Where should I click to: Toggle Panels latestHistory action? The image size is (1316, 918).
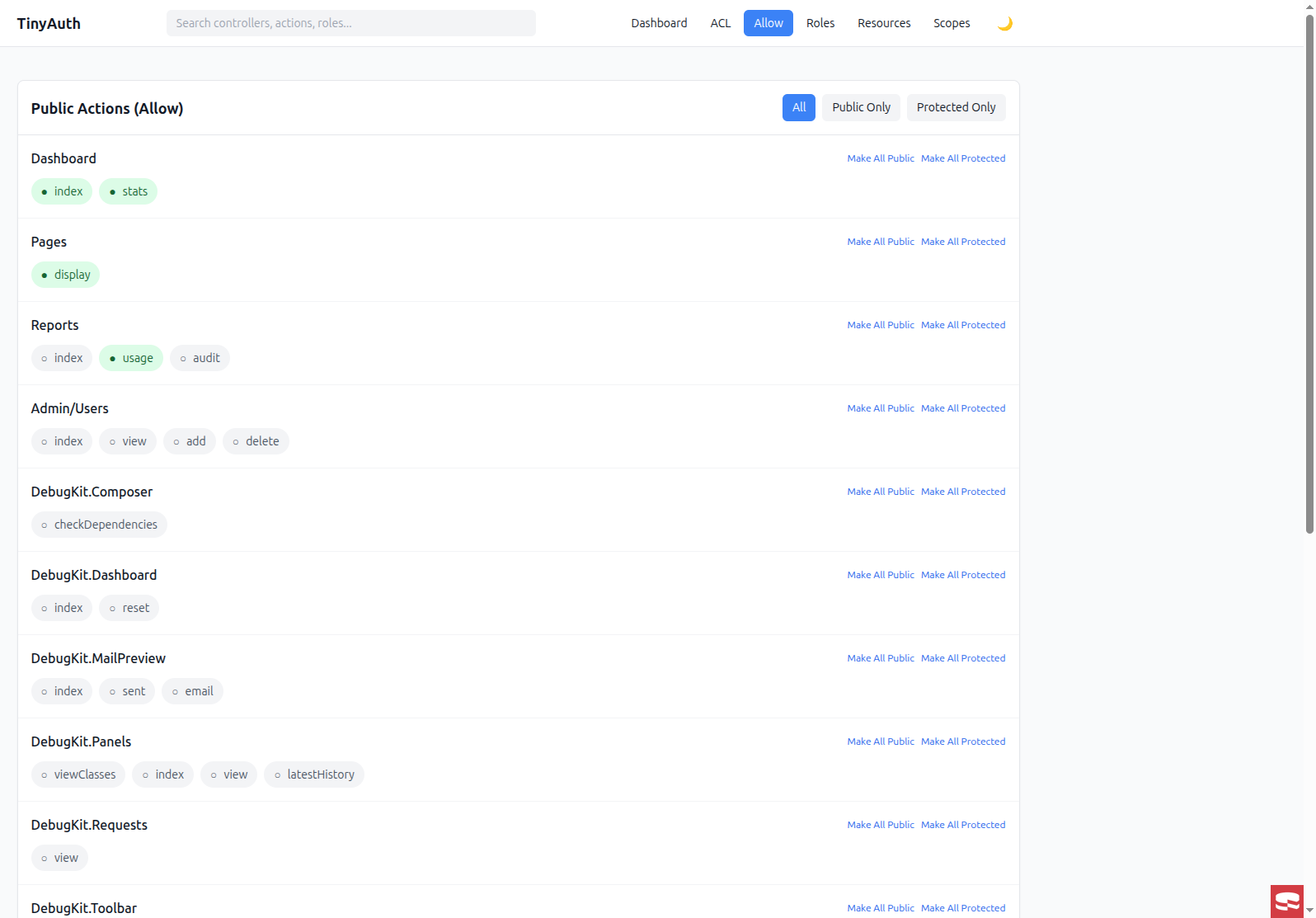pos(314,774)
